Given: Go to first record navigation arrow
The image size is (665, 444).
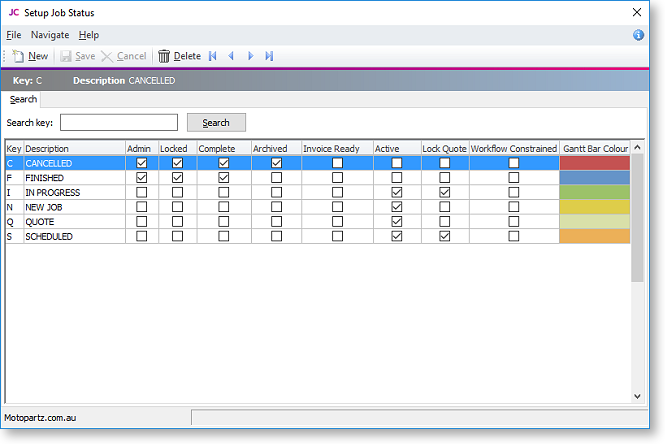Looking at the screenshot, I should tap(212, 56).
